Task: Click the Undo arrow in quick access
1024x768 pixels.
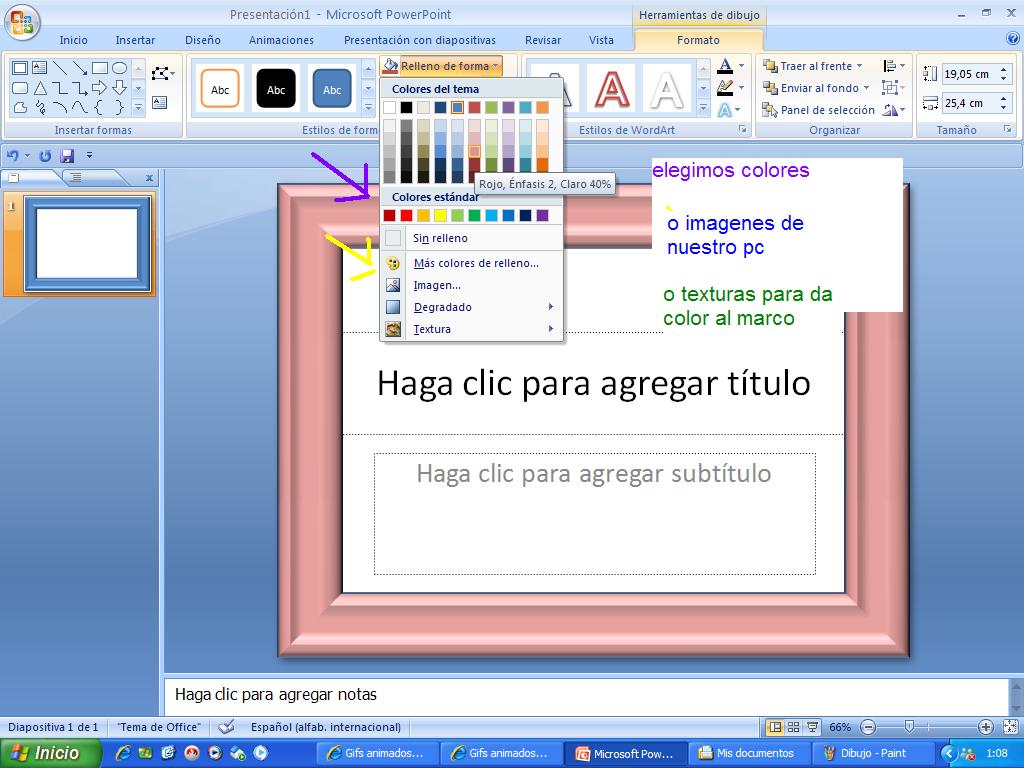Action: pos(13,156)
